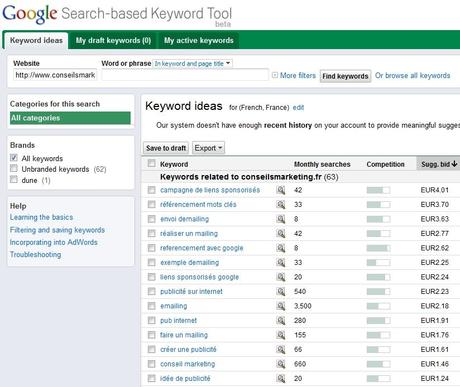460x387 pixels.
Task: Toggle the All keywords brand checkbox
Action: pos(14,158)
